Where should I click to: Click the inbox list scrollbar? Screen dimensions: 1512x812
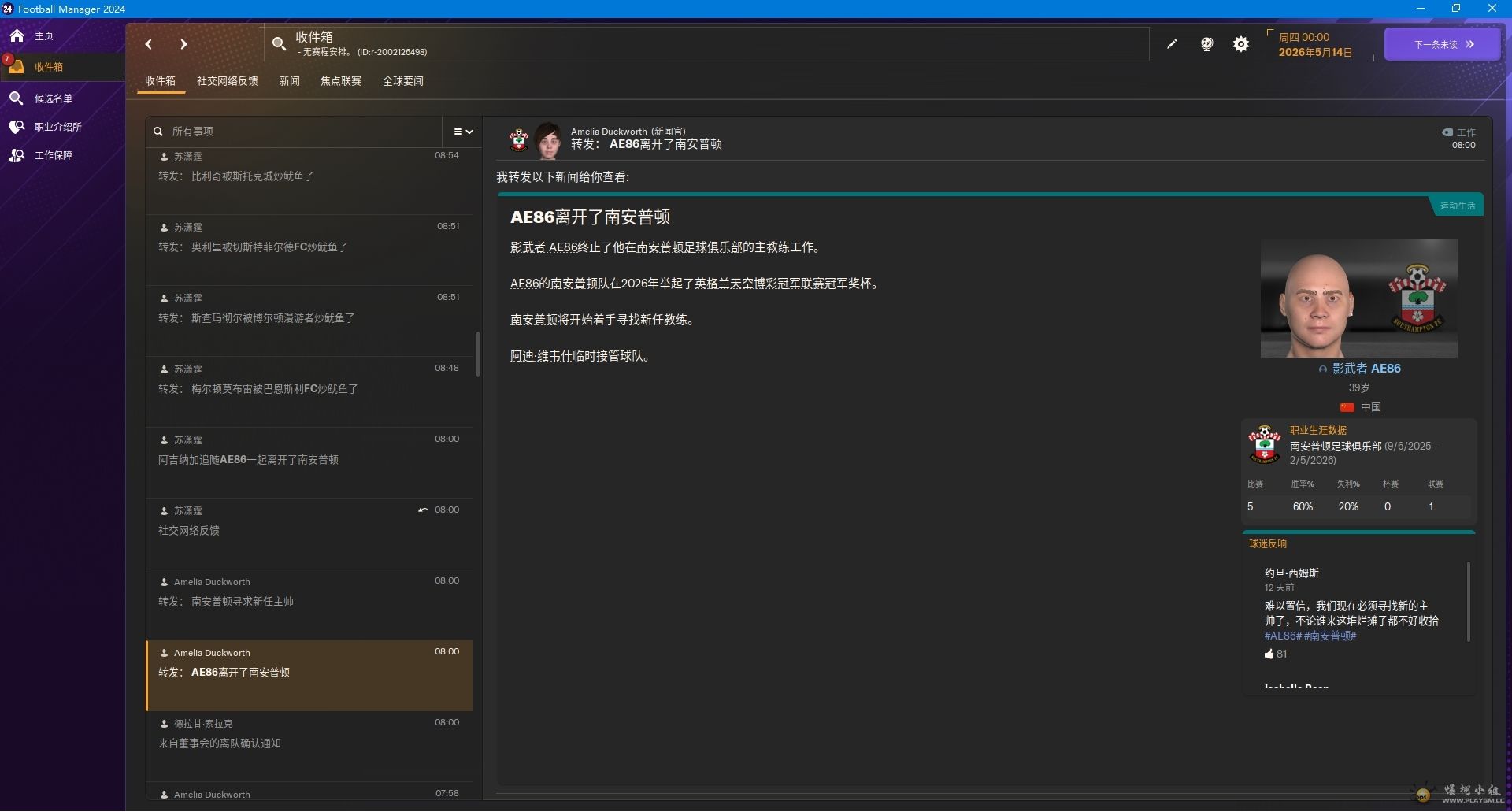click(x=478, y=354)
